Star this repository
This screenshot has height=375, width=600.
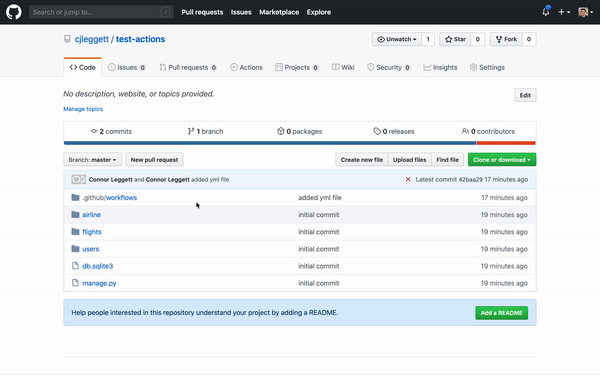click(455, 39)
